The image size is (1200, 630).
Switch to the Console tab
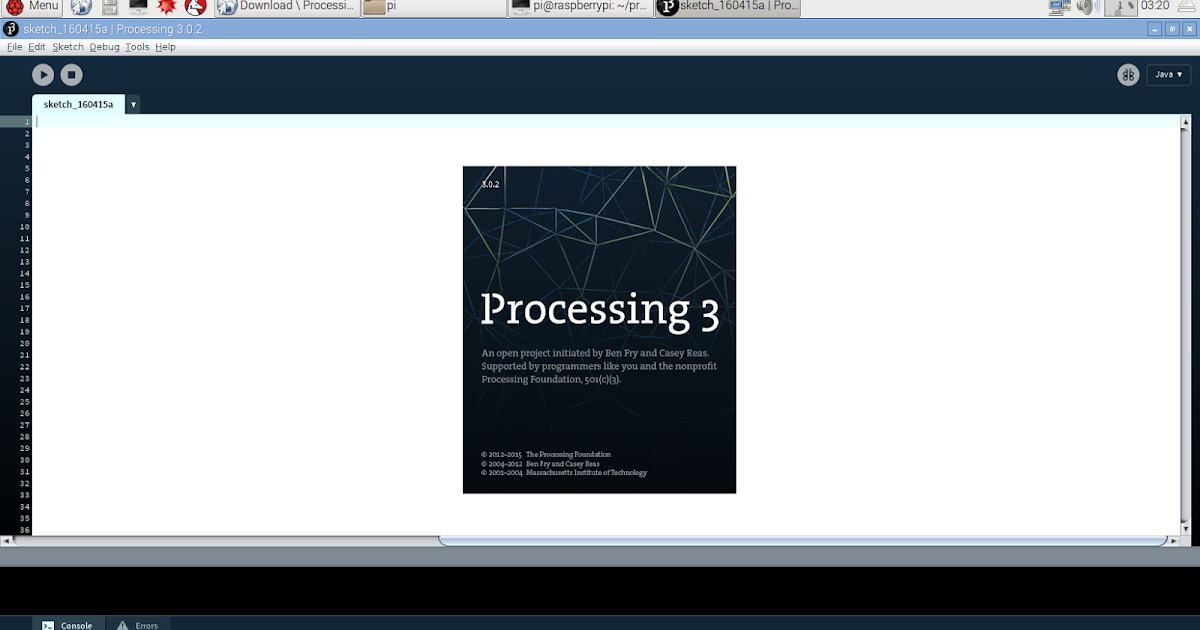click(x=69, y=624)
